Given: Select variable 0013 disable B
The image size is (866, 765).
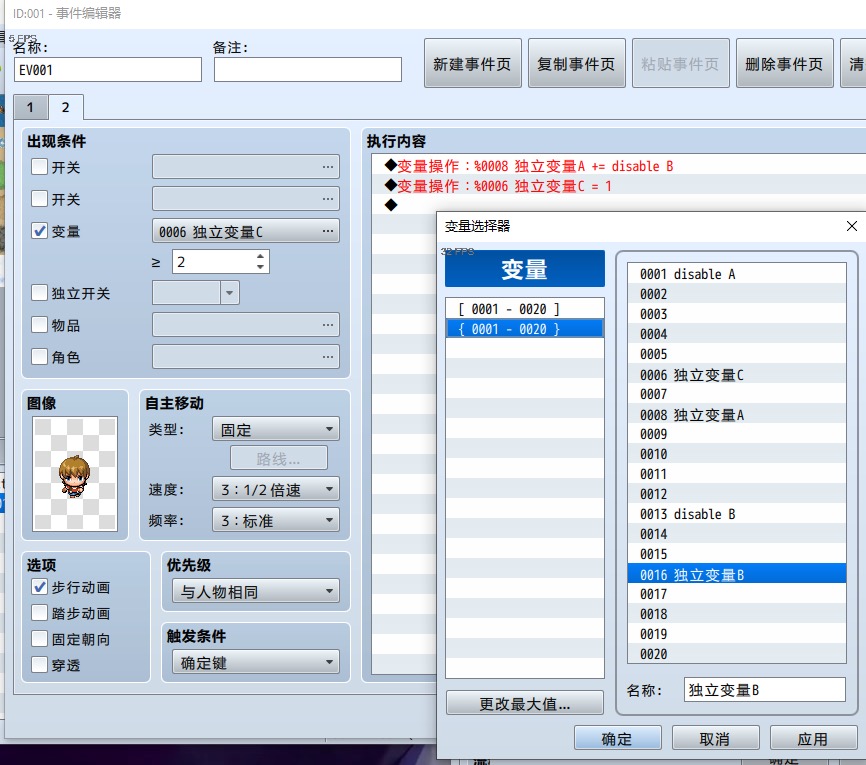Looking at the screenshot, I should 737,514.
